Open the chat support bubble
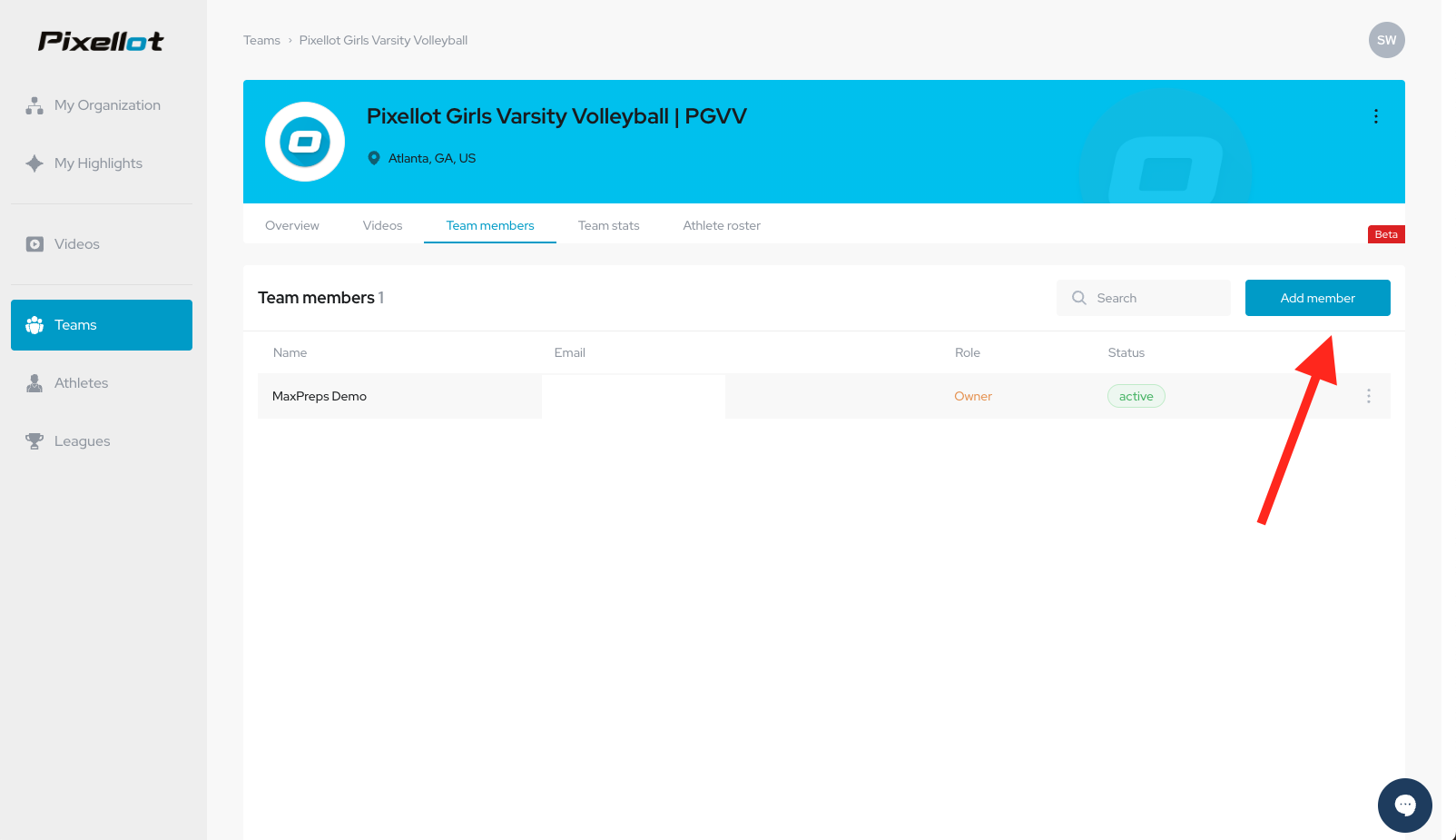Viewport: 1456px width, 840px height. (x=1404, y=805)
